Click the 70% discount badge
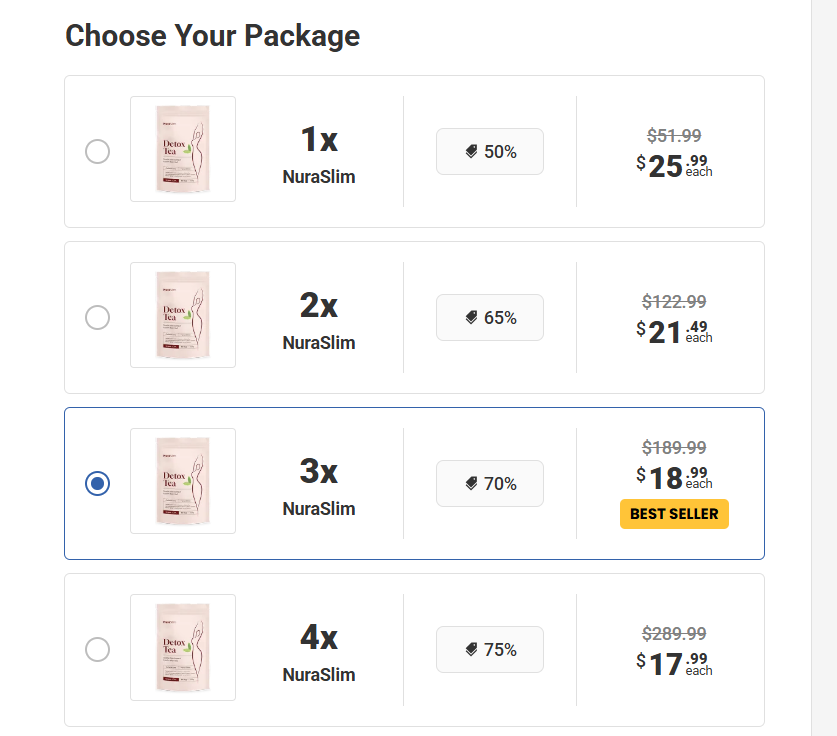Viewport: 837px width, 736px height. [x=489, y=483]
